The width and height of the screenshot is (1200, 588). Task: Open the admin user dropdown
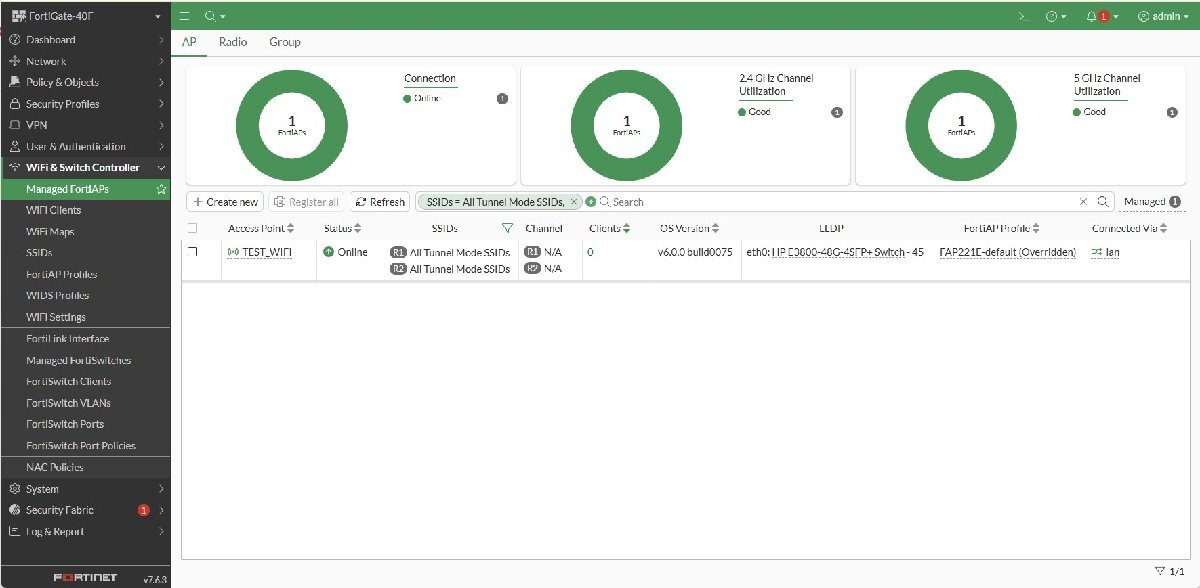[1162, 17]
